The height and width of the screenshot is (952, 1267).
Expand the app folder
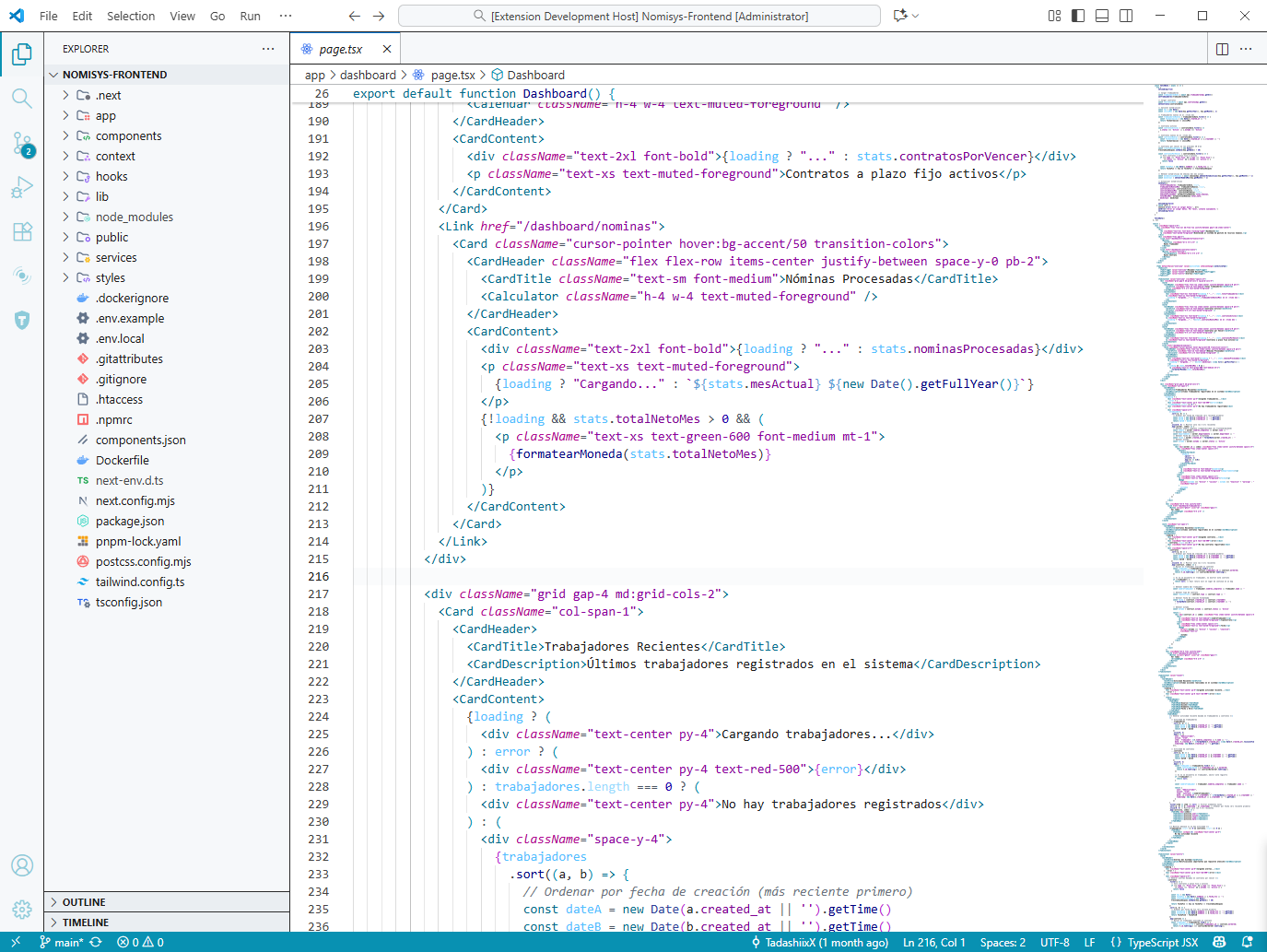point(167,115)
